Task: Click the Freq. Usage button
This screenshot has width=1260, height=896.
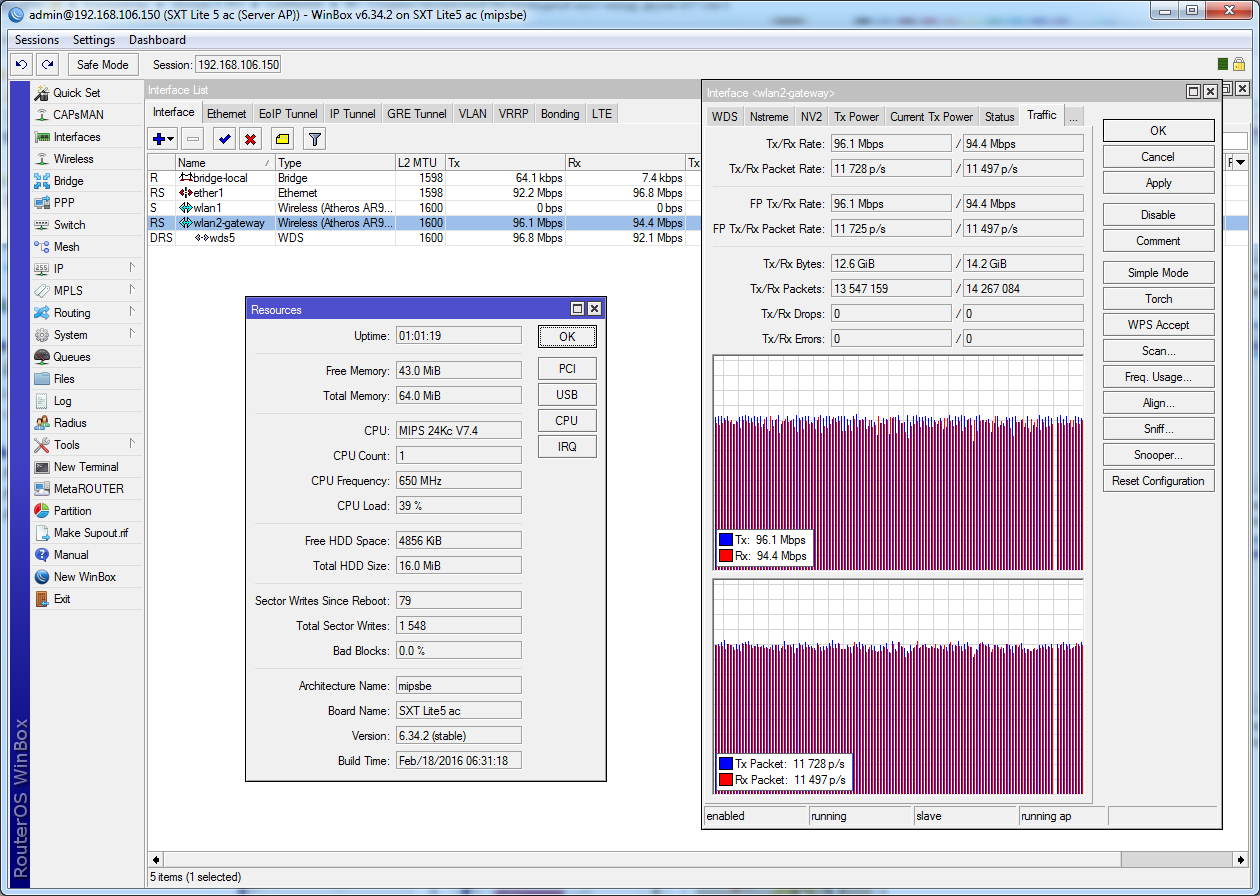Action: (x=1159, y=377)
